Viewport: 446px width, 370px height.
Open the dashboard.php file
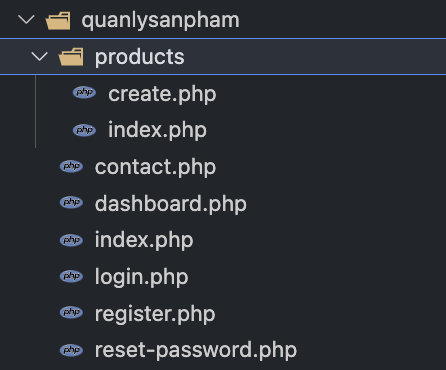(171, 204)
